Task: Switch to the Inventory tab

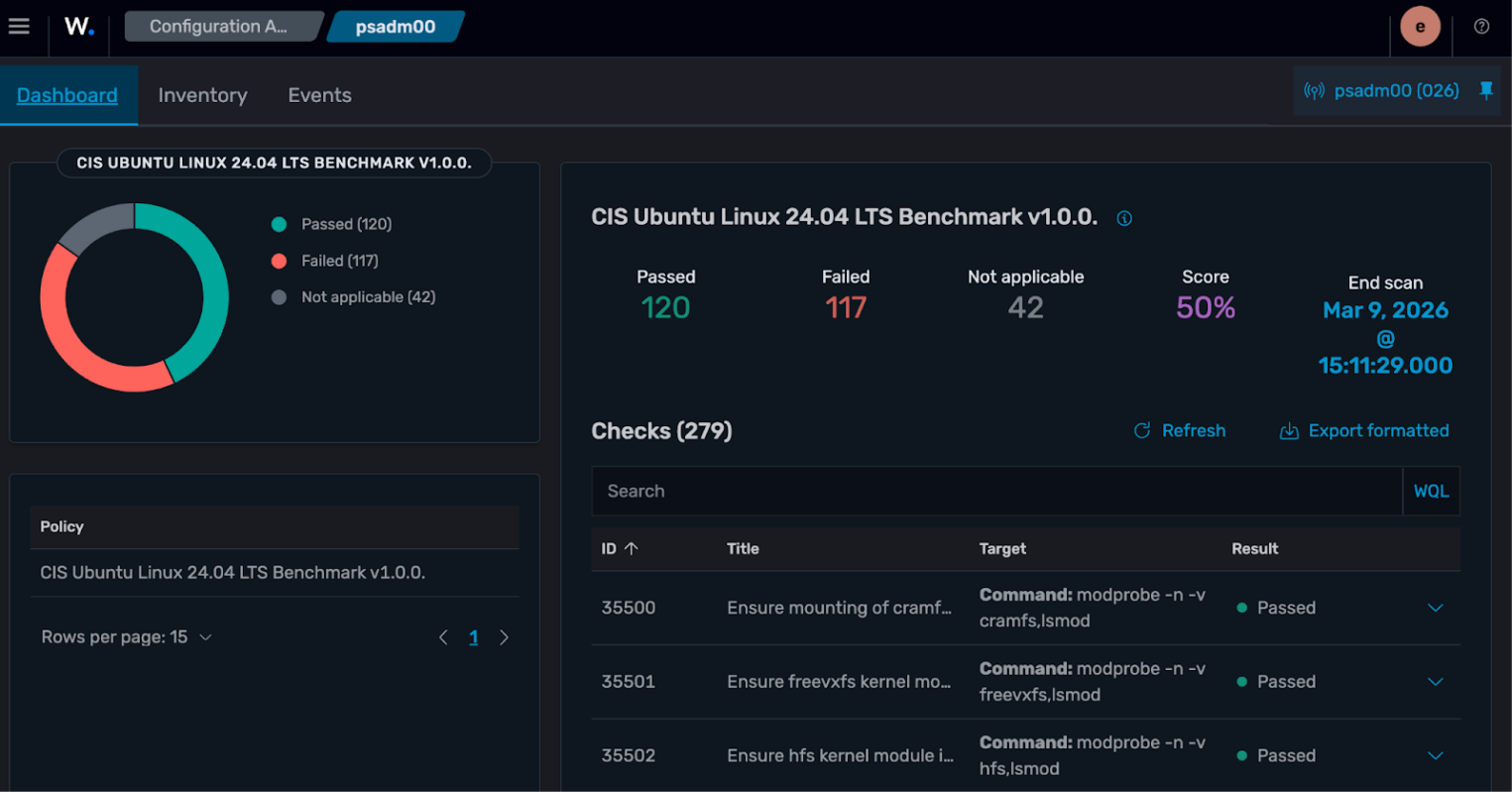Action: pos(202,95)
